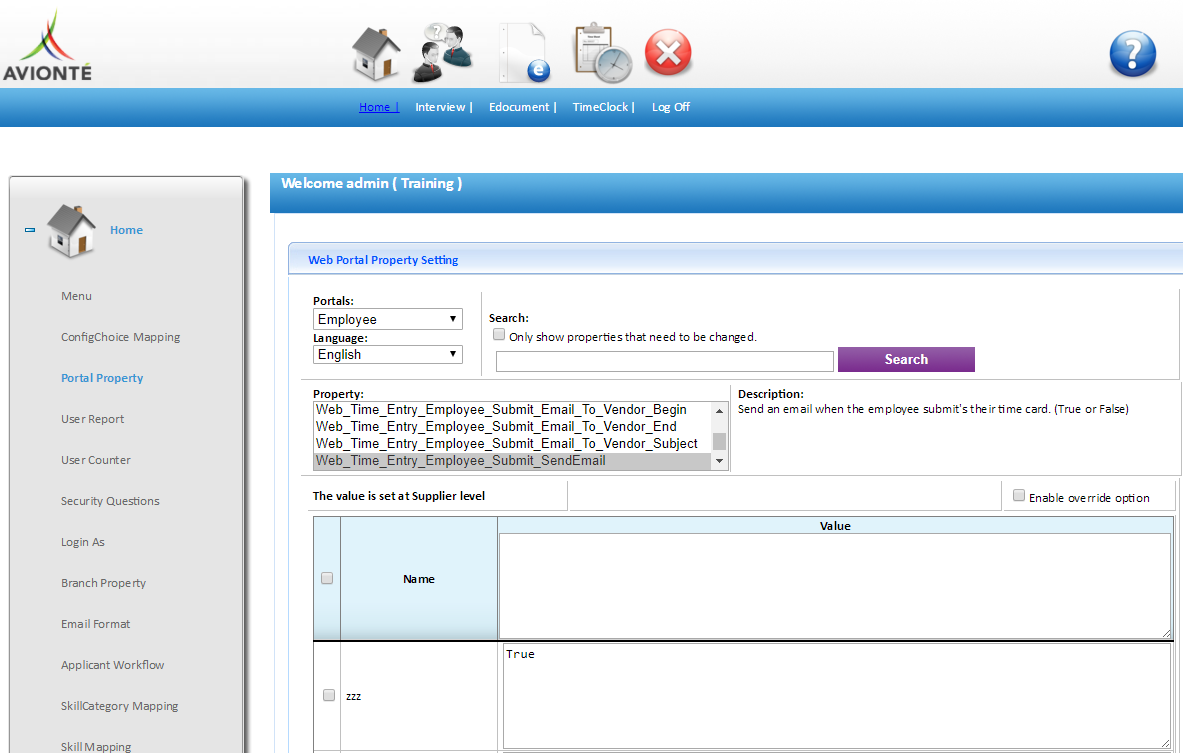
Task: Open the Edocument page icon
Action: (x=525, y=53)
